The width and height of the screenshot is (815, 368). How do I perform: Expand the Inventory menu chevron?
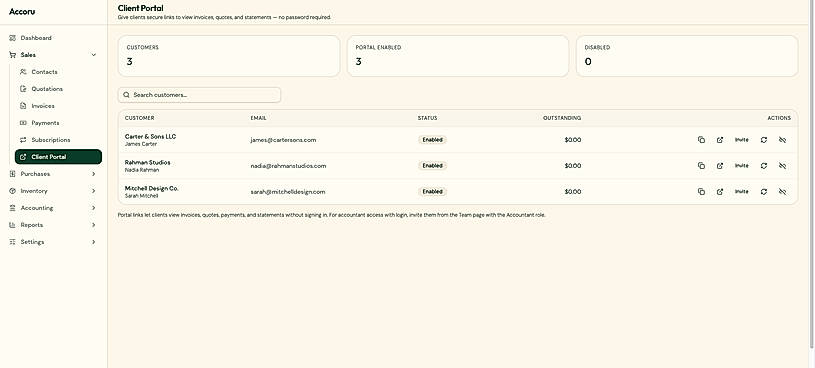(x=94, y=191)
